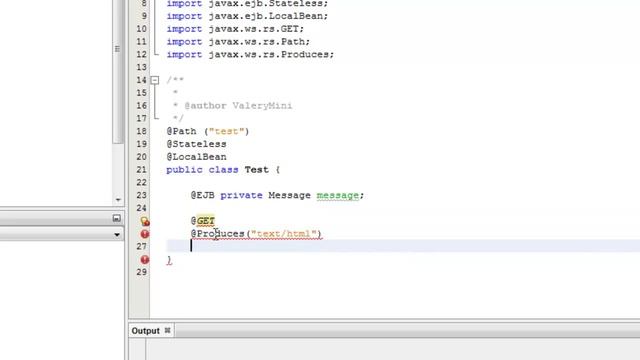
Task: Click the Message type name on line 23
Action: (x=289, y=196)
